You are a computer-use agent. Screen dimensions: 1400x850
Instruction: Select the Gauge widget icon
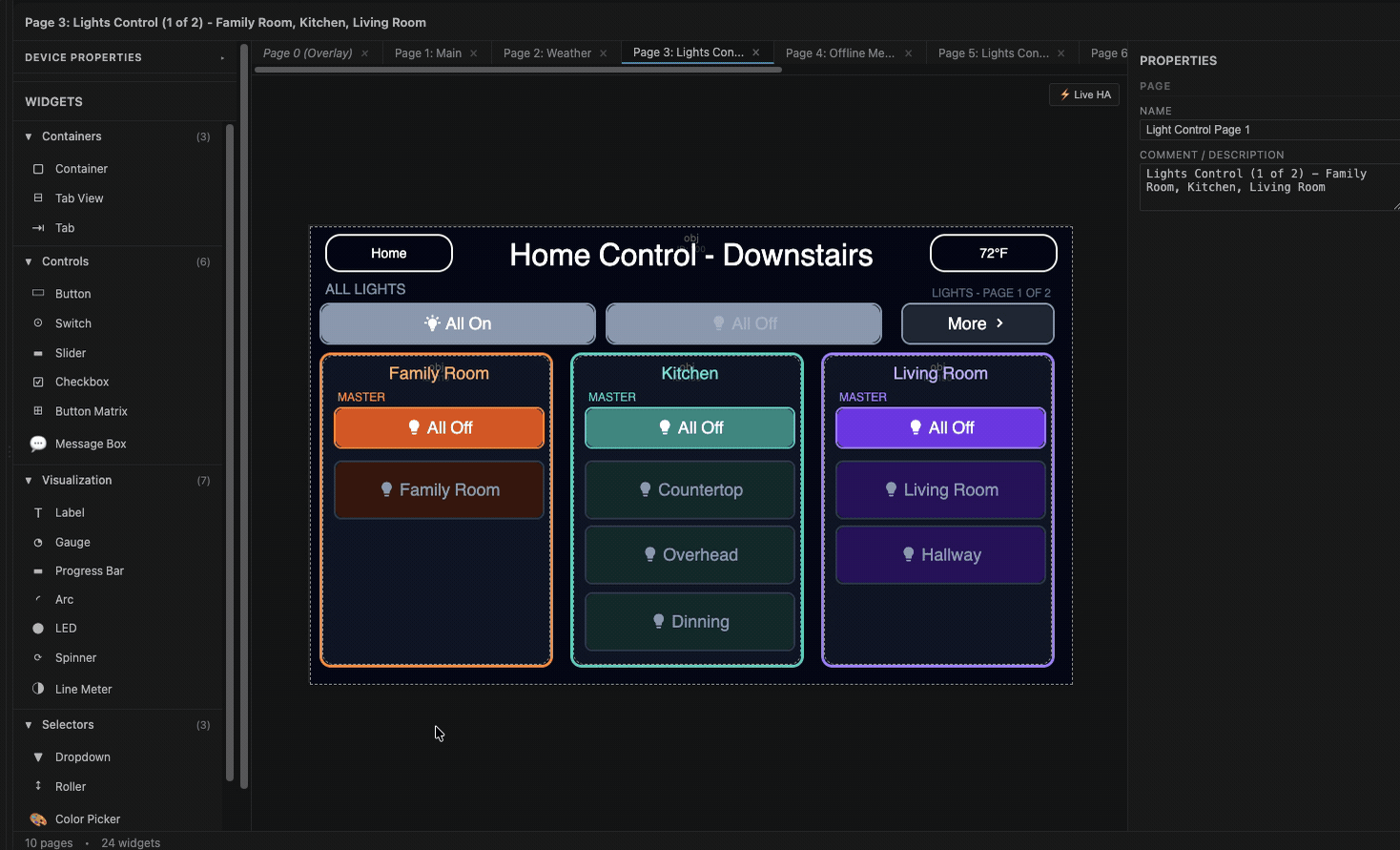click(38, 542)
